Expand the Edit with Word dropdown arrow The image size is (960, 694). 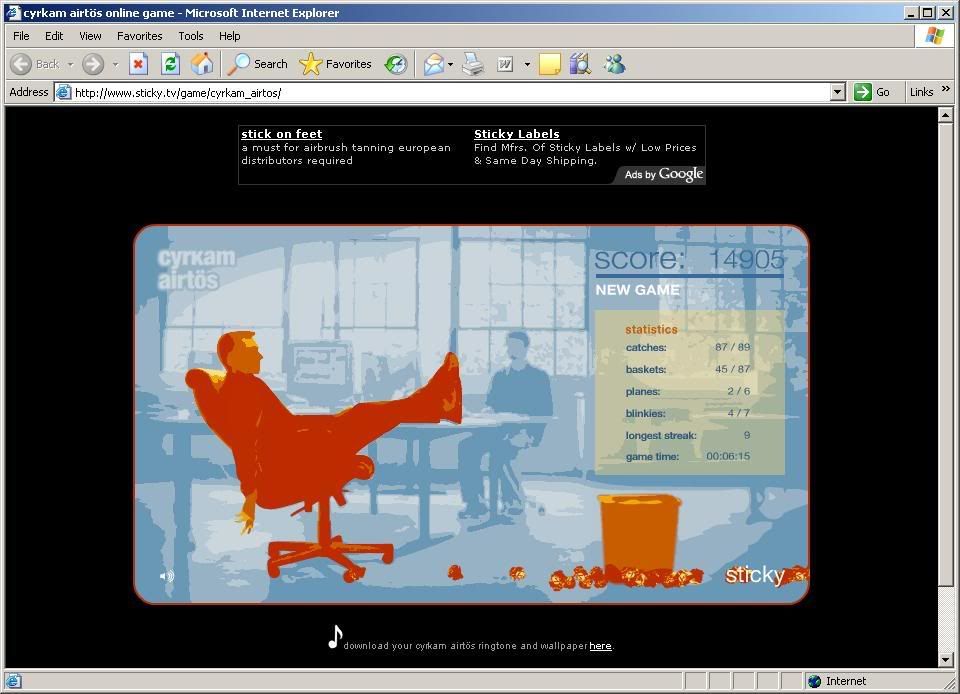point(527,64)
